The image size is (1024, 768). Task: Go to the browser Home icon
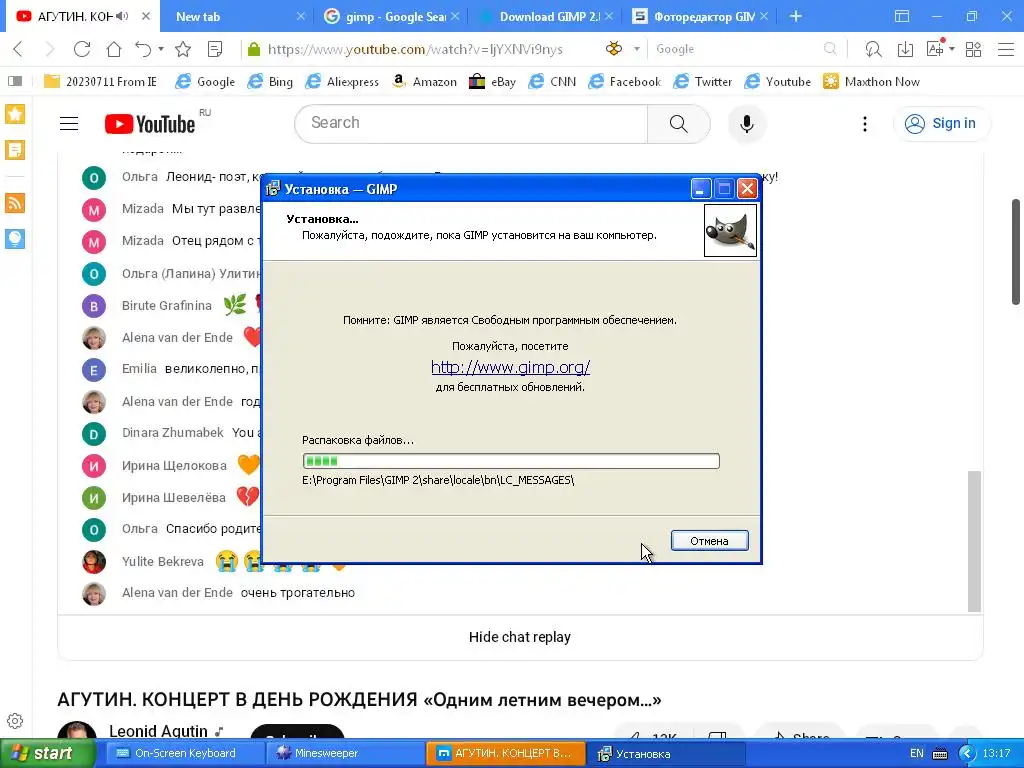114,49
